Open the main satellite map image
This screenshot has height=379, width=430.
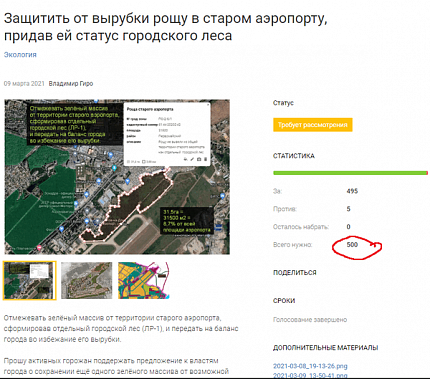[117, 177]
